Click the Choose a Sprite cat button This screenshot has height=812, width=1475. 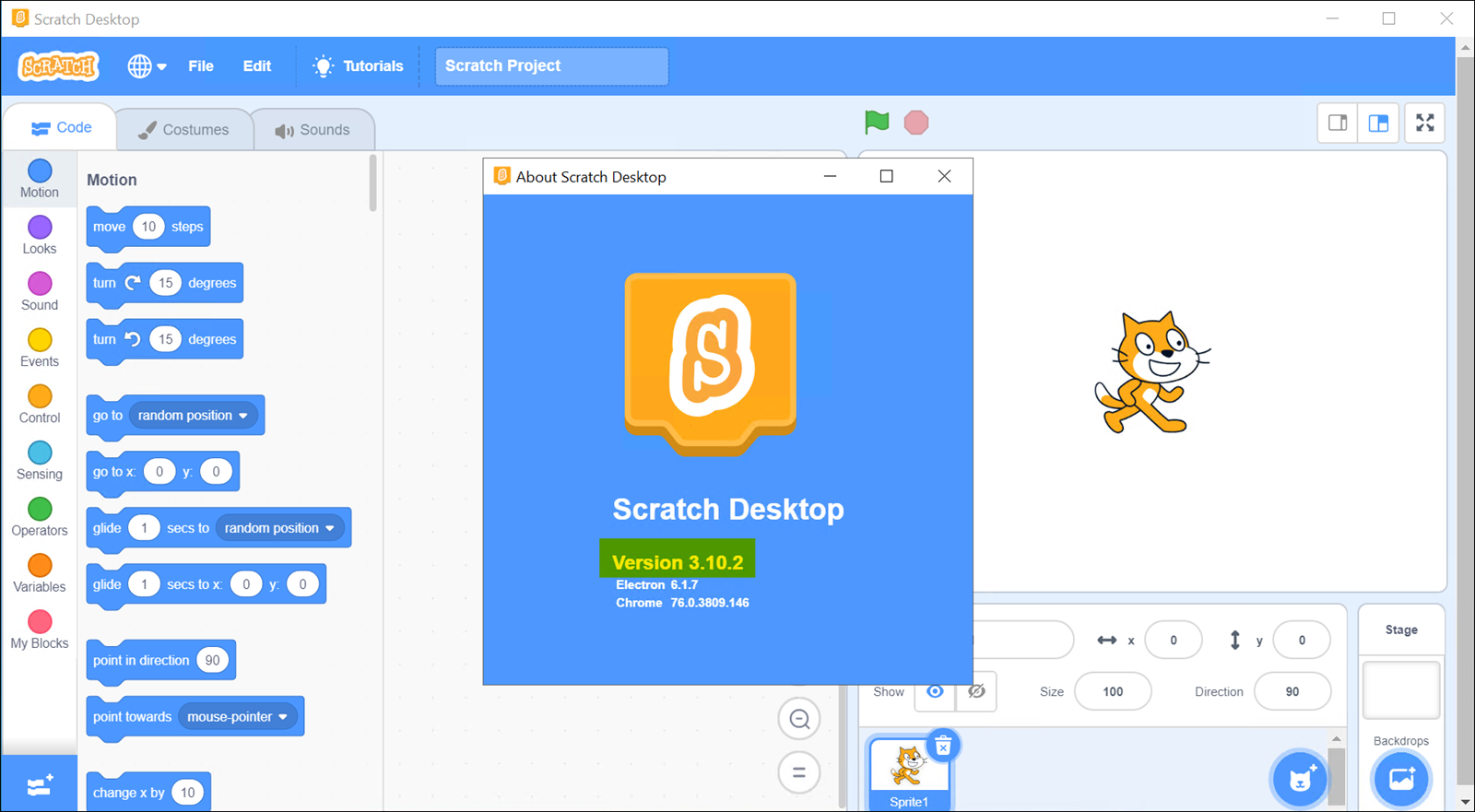(1301, 780)
